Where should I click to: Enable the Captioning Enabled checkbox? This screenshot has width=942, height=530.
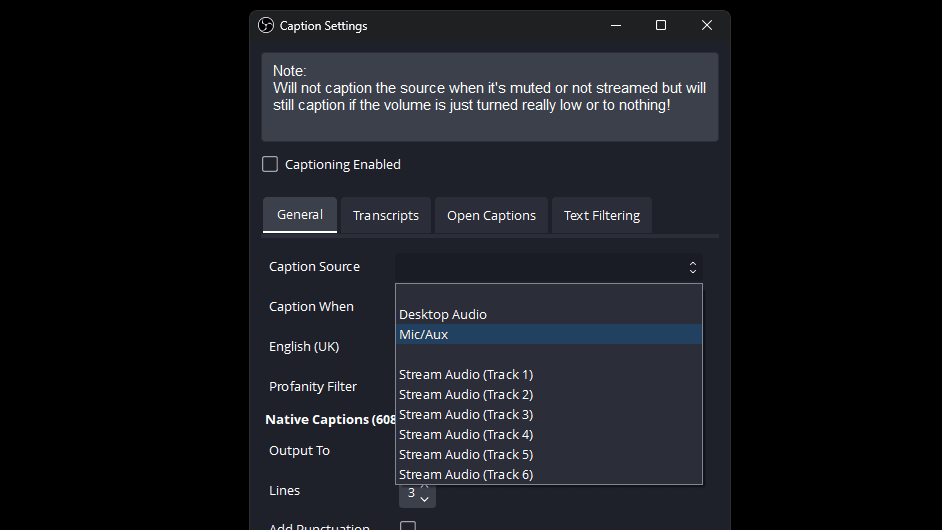pyautogui.click(x=270, y=164)
